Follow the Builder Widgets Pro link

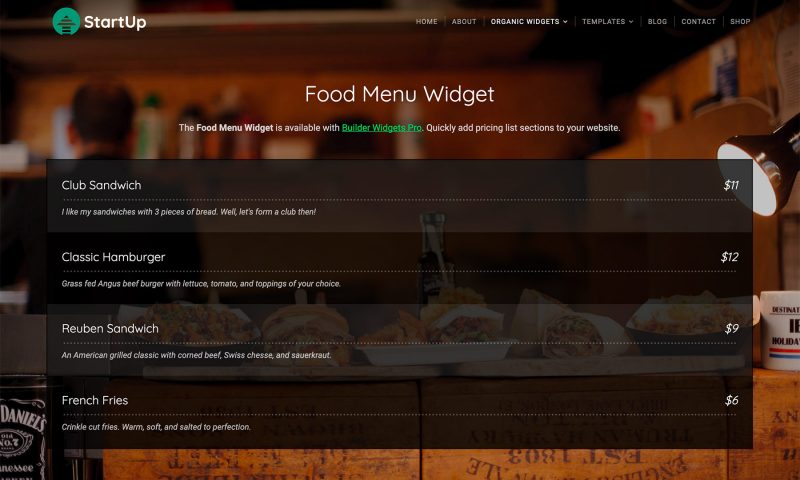click(382, 128)
